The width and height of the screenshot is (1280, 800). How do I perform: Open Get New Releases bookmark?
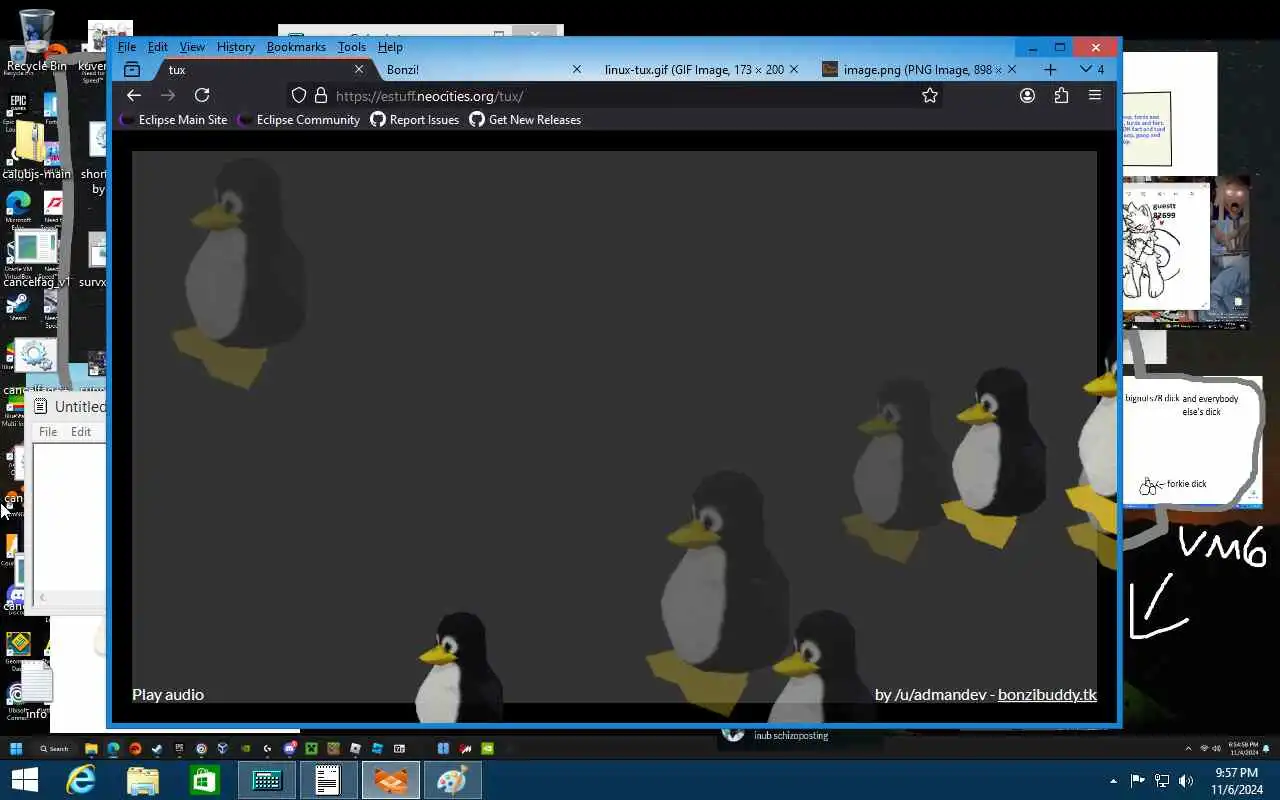tap(525, 120)
